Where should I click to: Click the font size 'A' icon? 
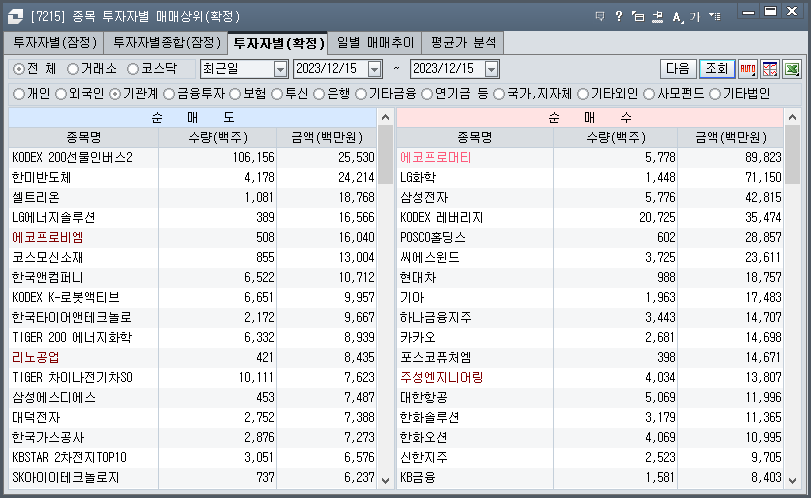[677, 17]
